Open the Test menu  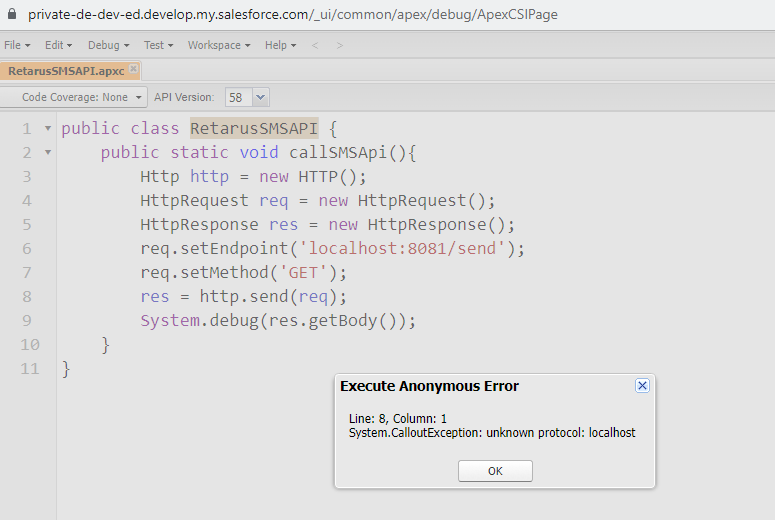coord(158,45)
